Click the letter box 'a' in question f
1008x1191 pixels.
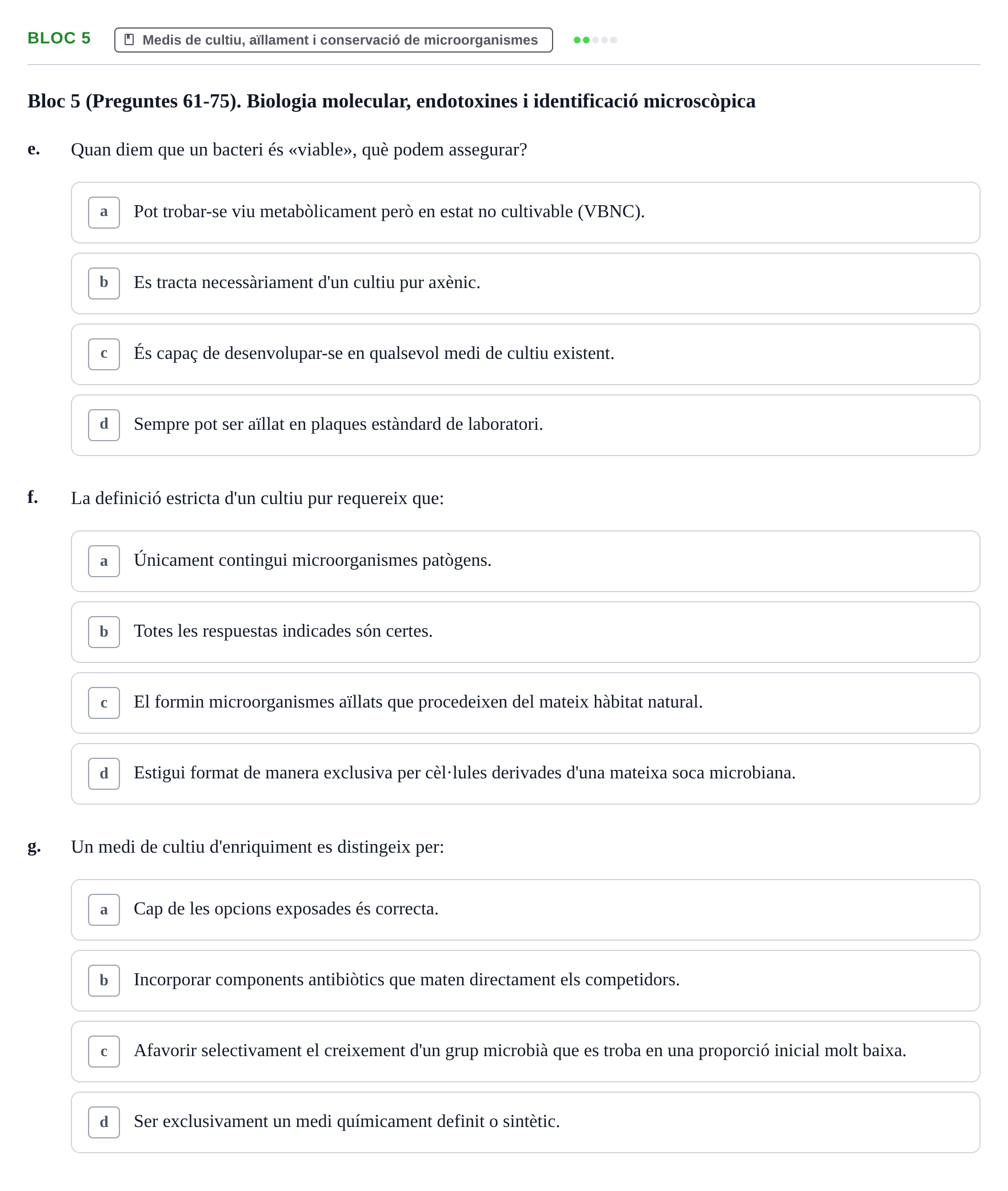[104, 561]
